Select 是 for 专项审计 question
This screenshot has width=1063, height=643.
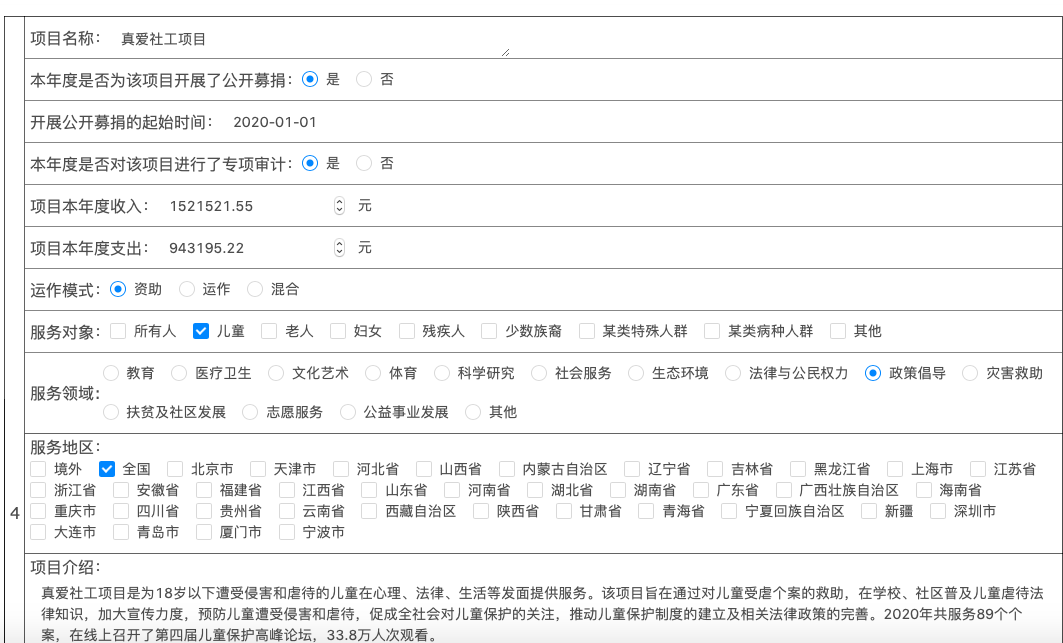click(310, 163)
